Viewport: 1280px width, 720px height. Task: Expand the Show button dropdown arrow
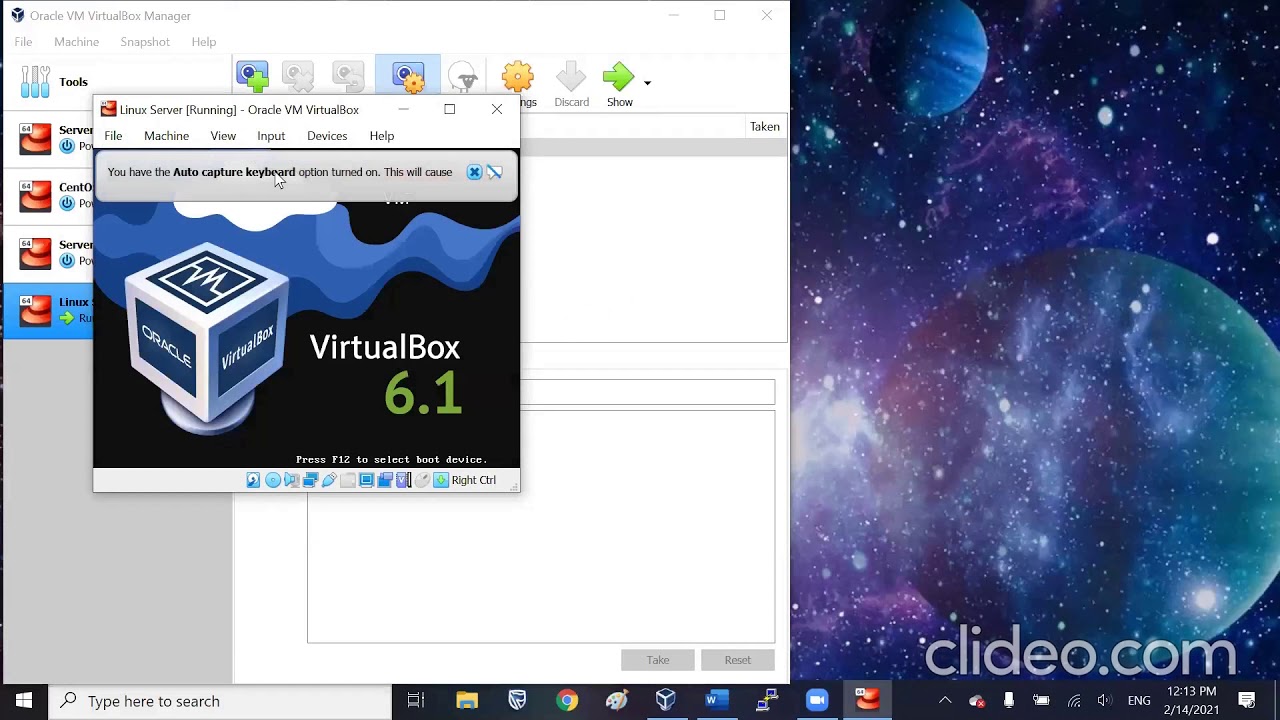(x=647, y=83)
